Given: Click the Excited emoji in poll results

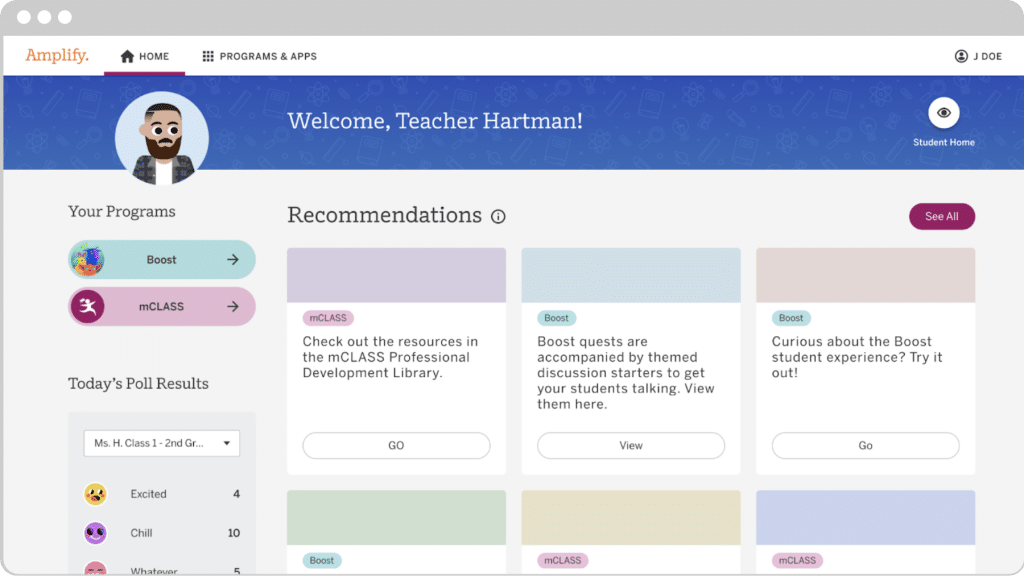Looking at the screenshot, I should [95, 493].
